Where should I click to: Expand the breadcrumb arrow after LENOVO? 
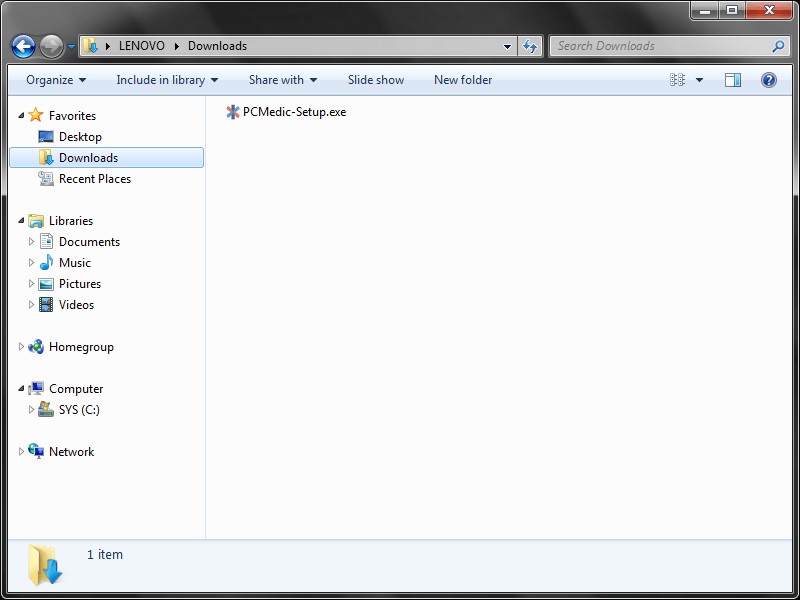click(177, 46)
